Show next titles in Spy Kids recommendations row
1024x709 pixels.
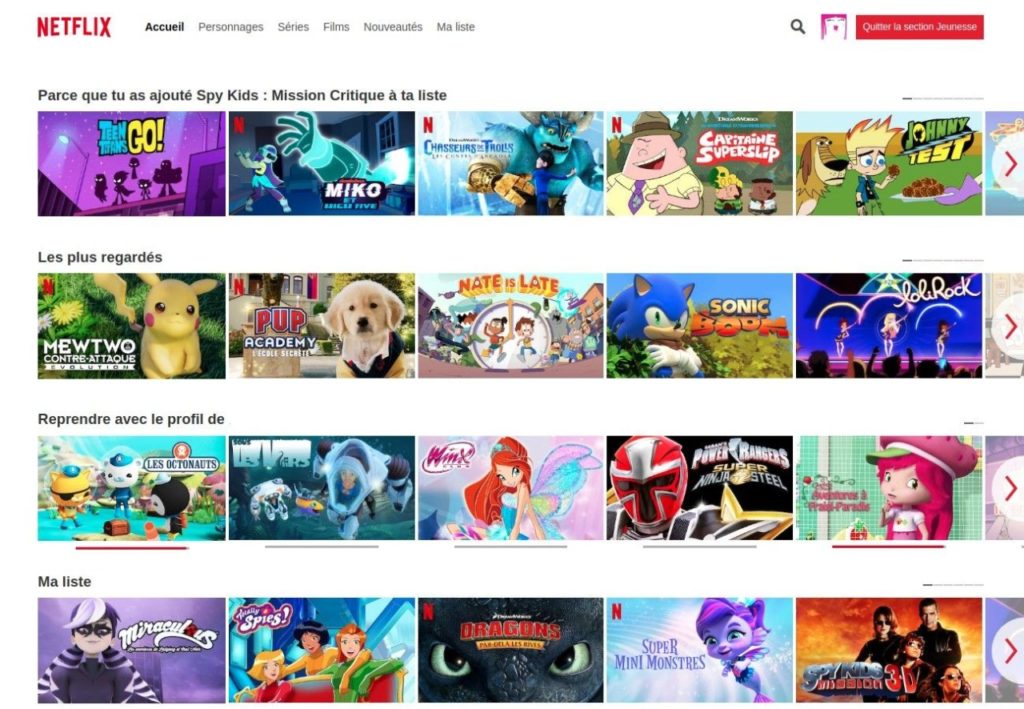pos(1010,163)
